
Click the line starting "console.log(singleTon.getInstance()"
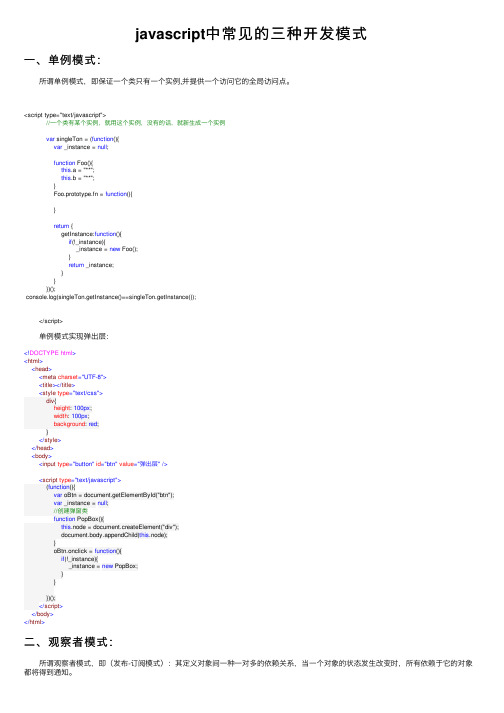click(x=111, y=297)
